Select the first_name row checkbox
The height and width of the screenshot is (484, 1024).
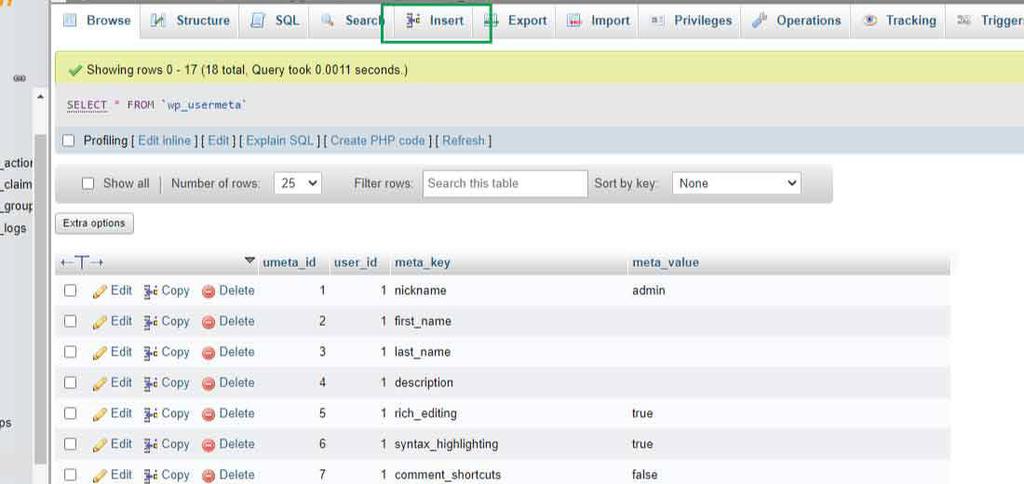tap(70, 321)
